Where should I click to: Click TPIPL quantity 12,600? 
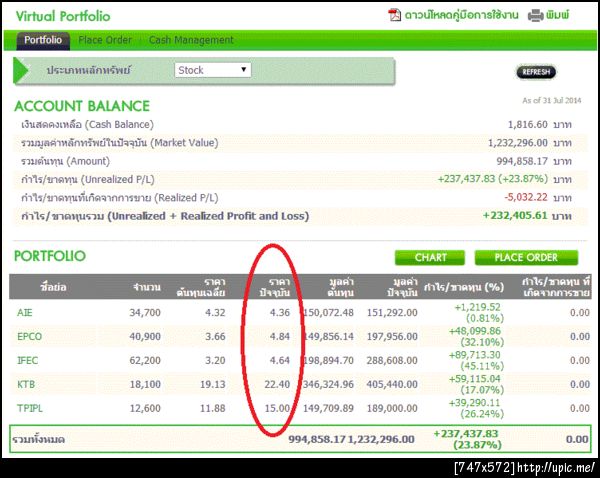[145, 408]
